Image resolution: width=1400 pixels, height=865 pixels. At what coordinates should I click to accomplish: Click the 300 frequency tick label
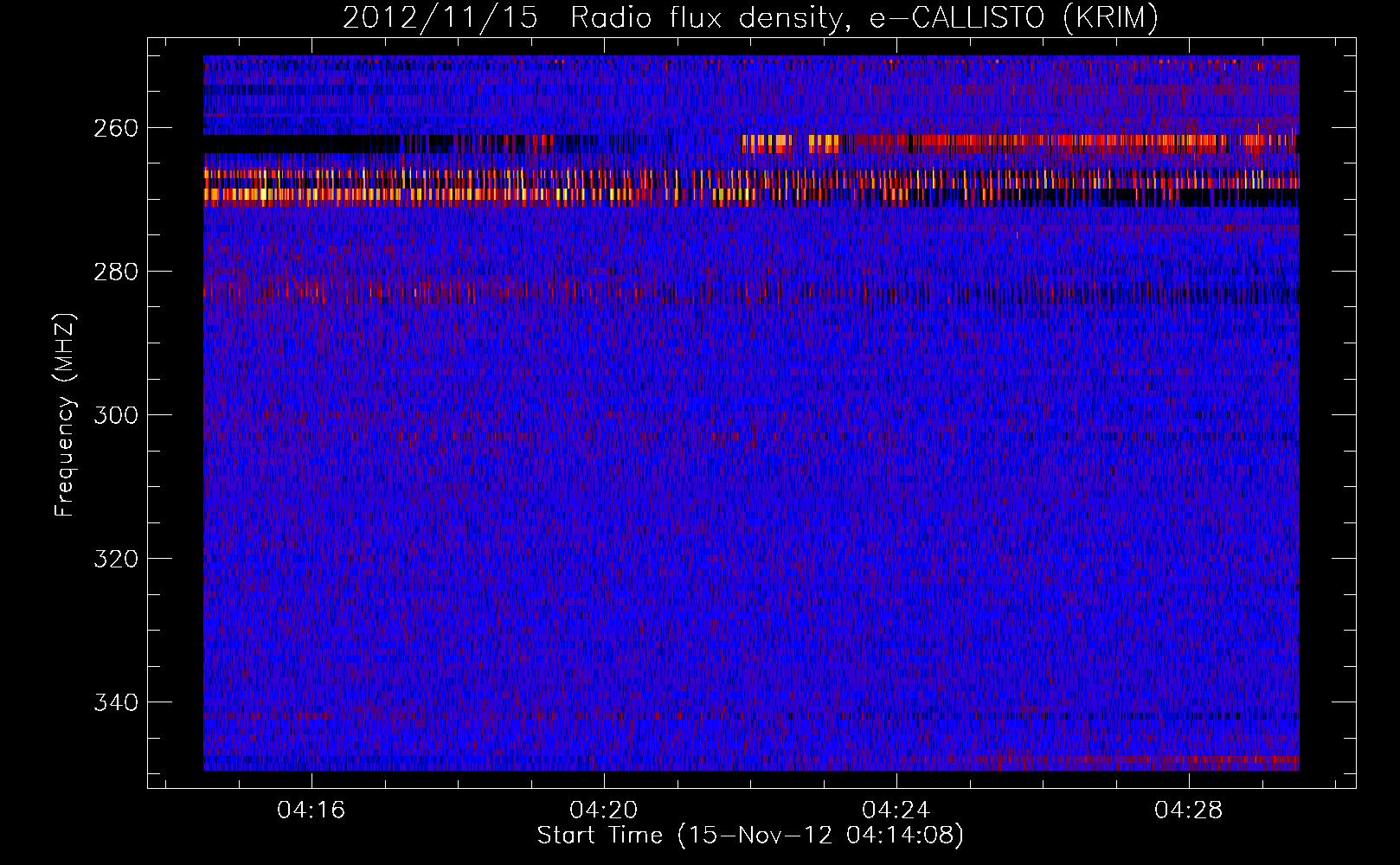pyautogui.click(x=115, y=415)
